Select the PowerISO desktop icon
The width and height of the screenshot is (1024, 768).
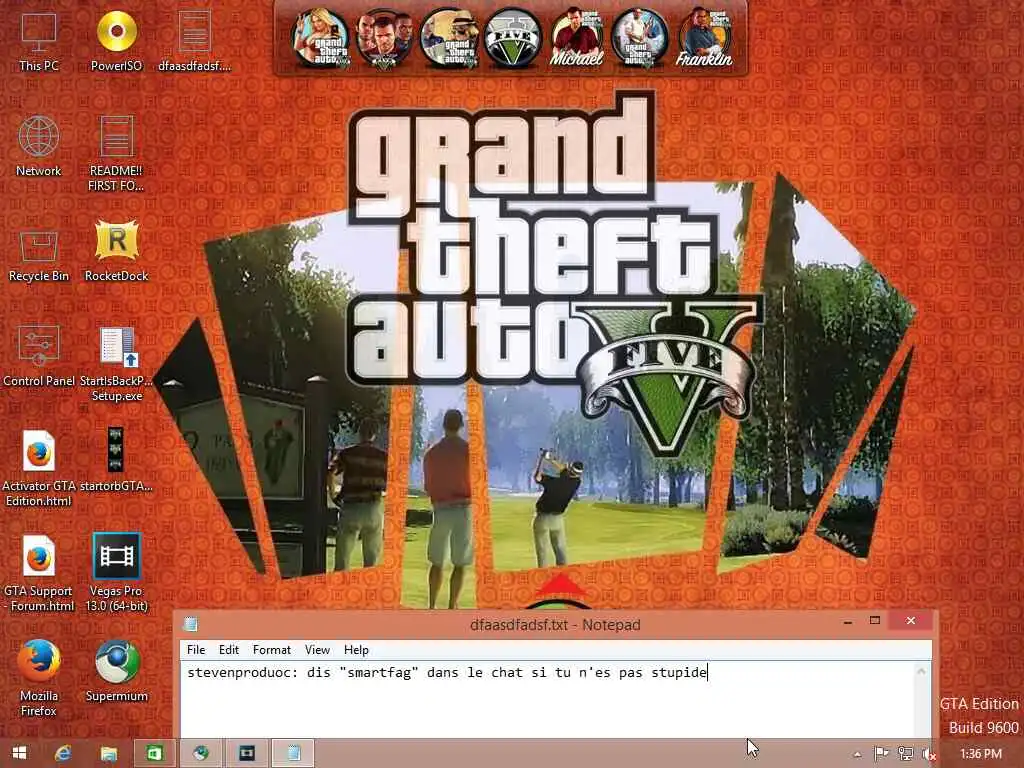(116, 42)
